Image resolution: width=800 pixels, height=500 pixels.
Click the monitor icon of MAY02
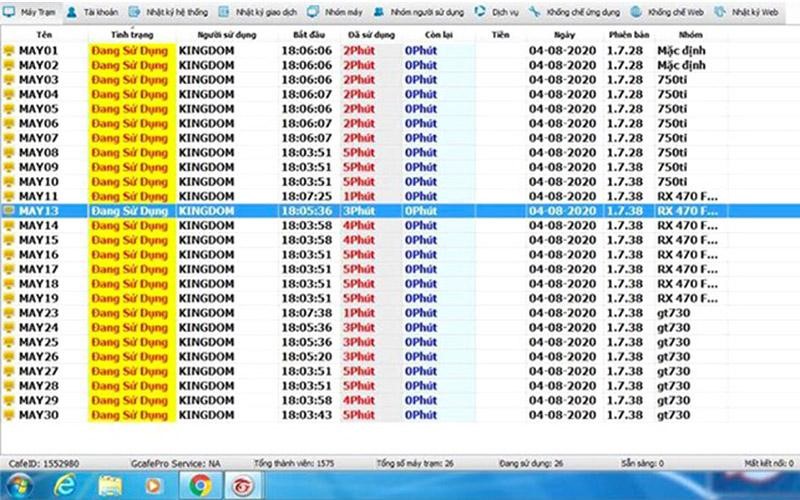point(9,65)
